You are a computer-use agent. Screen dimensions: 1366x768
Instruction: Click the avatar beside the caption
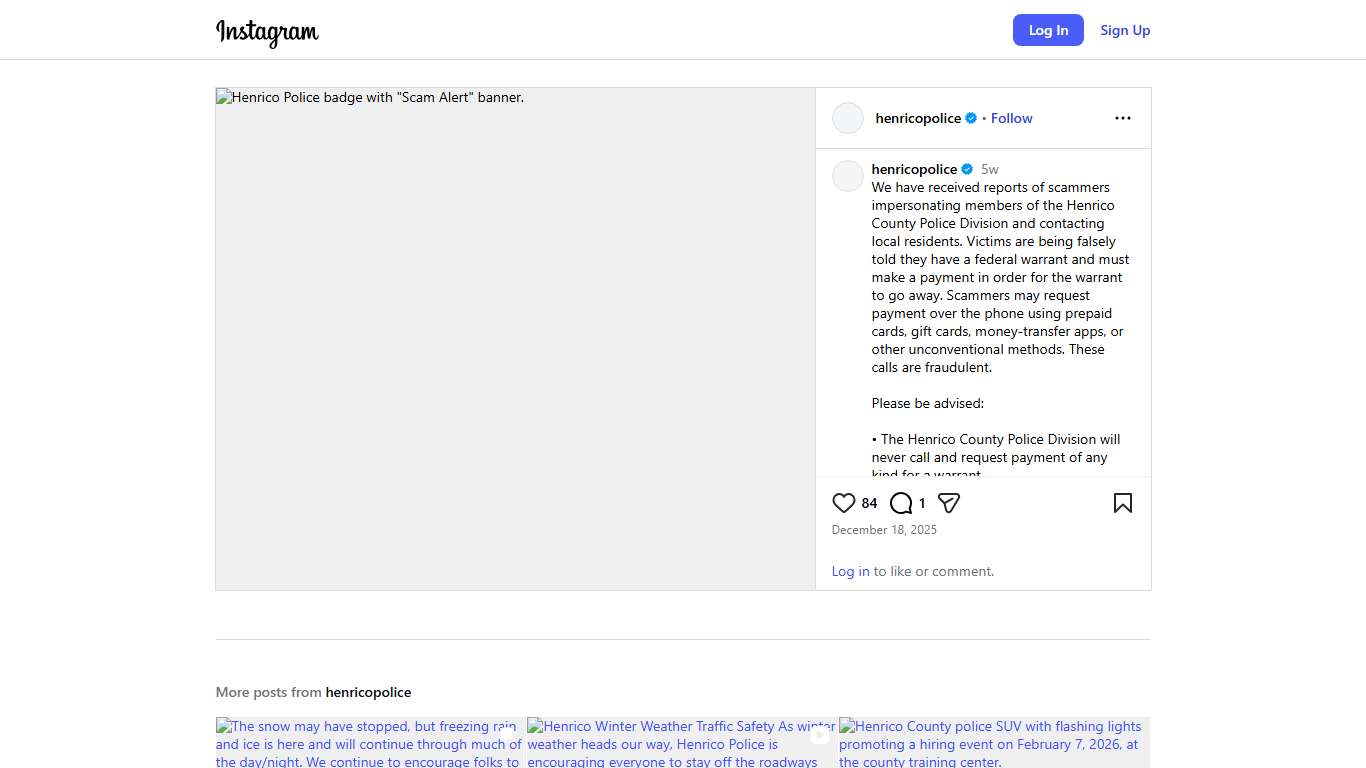click(x=848, y=176)
